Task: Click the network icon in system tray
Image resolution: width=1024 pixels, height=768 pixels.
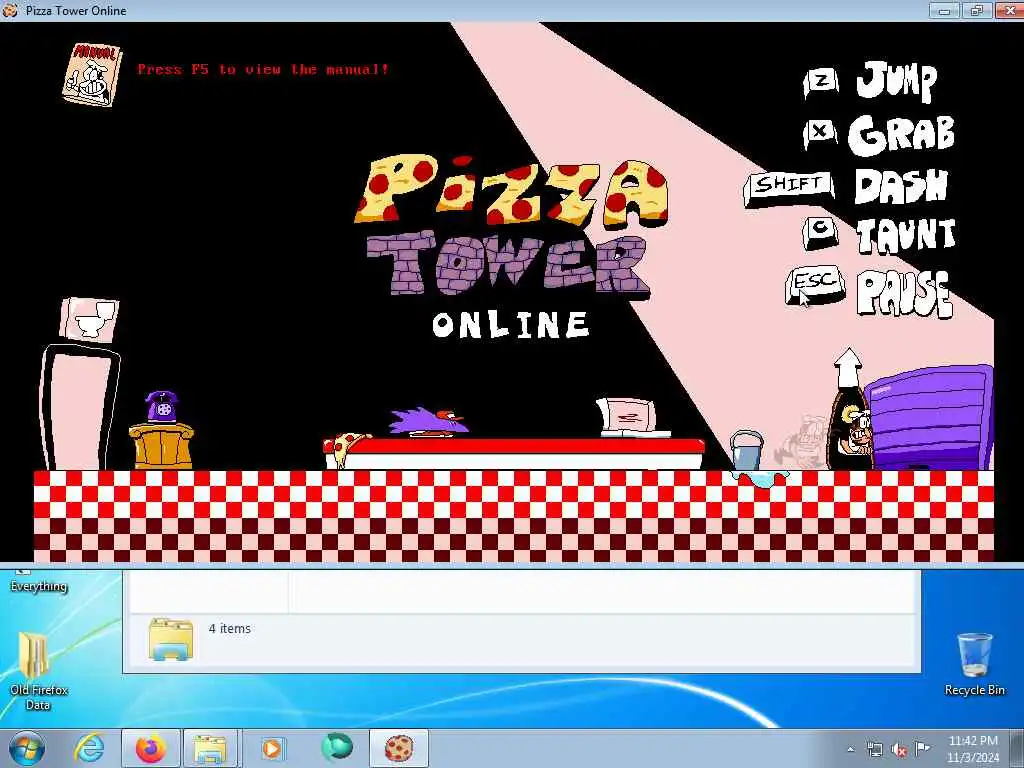Action: click(x=874, y=749)
